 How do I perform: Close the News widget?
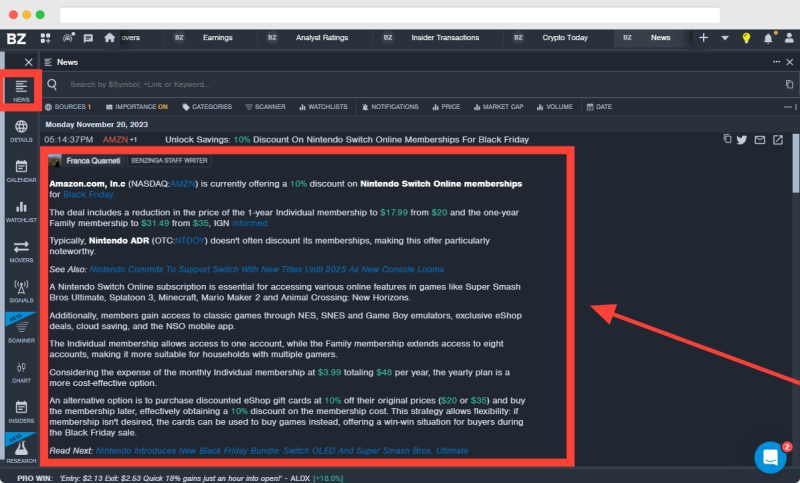click(790, 62)
